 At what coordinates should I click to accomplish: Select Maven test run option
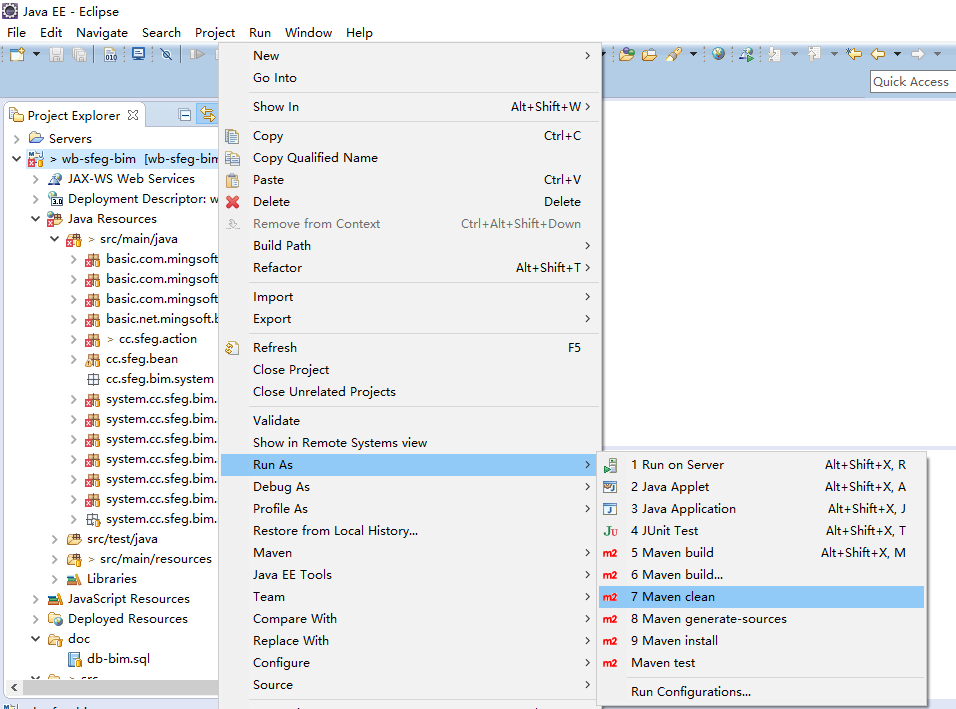point(762,663)
